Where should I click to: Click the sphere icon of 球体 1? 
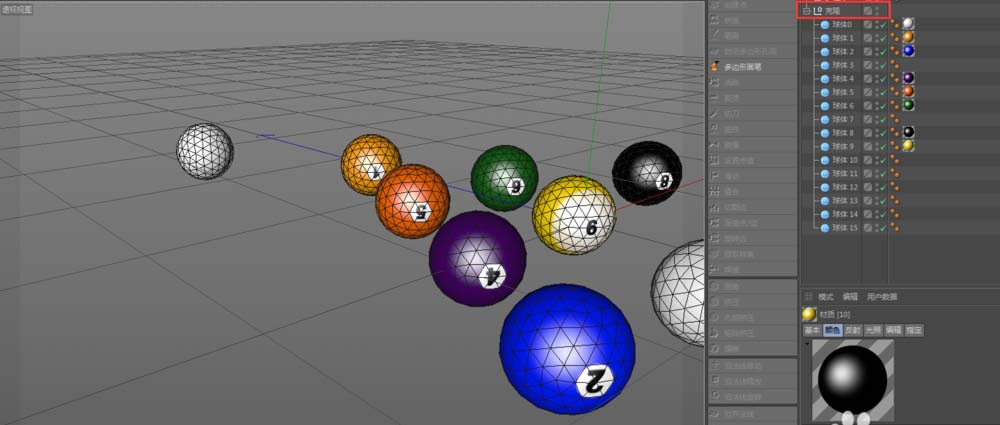pos(825,38)
